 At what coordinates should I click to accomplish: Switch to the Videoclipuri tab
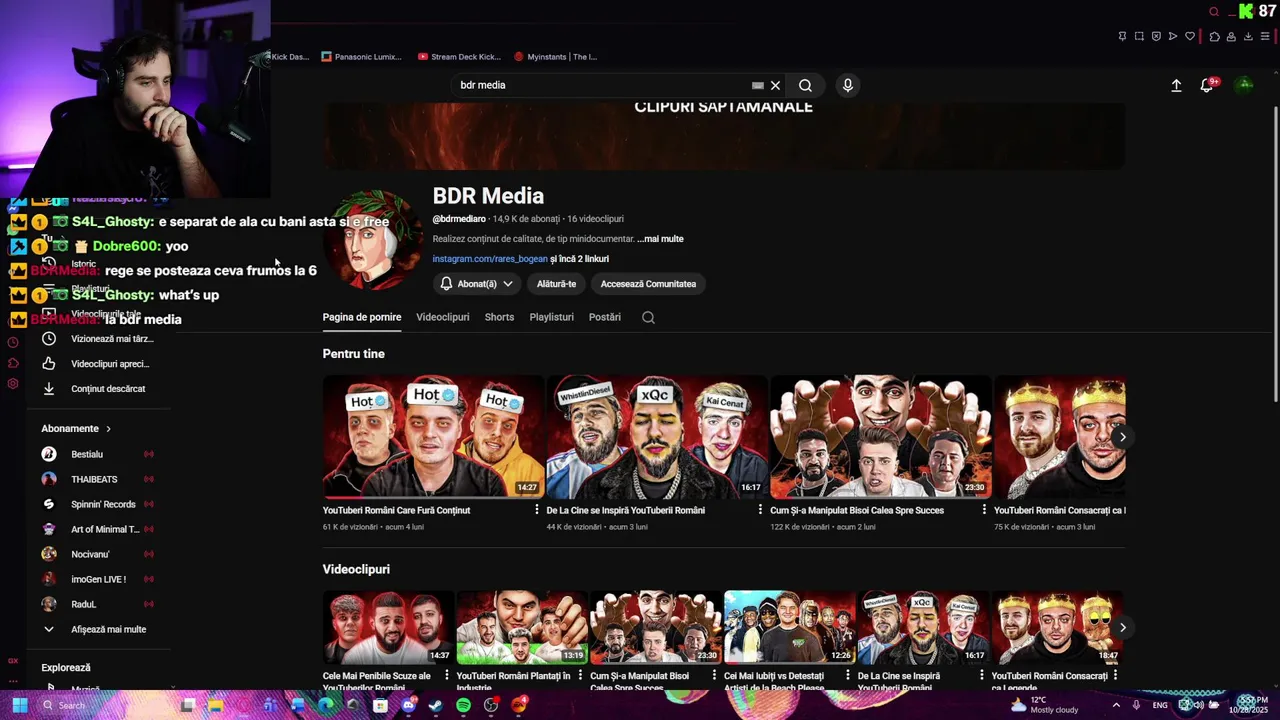tap(443, 317)
